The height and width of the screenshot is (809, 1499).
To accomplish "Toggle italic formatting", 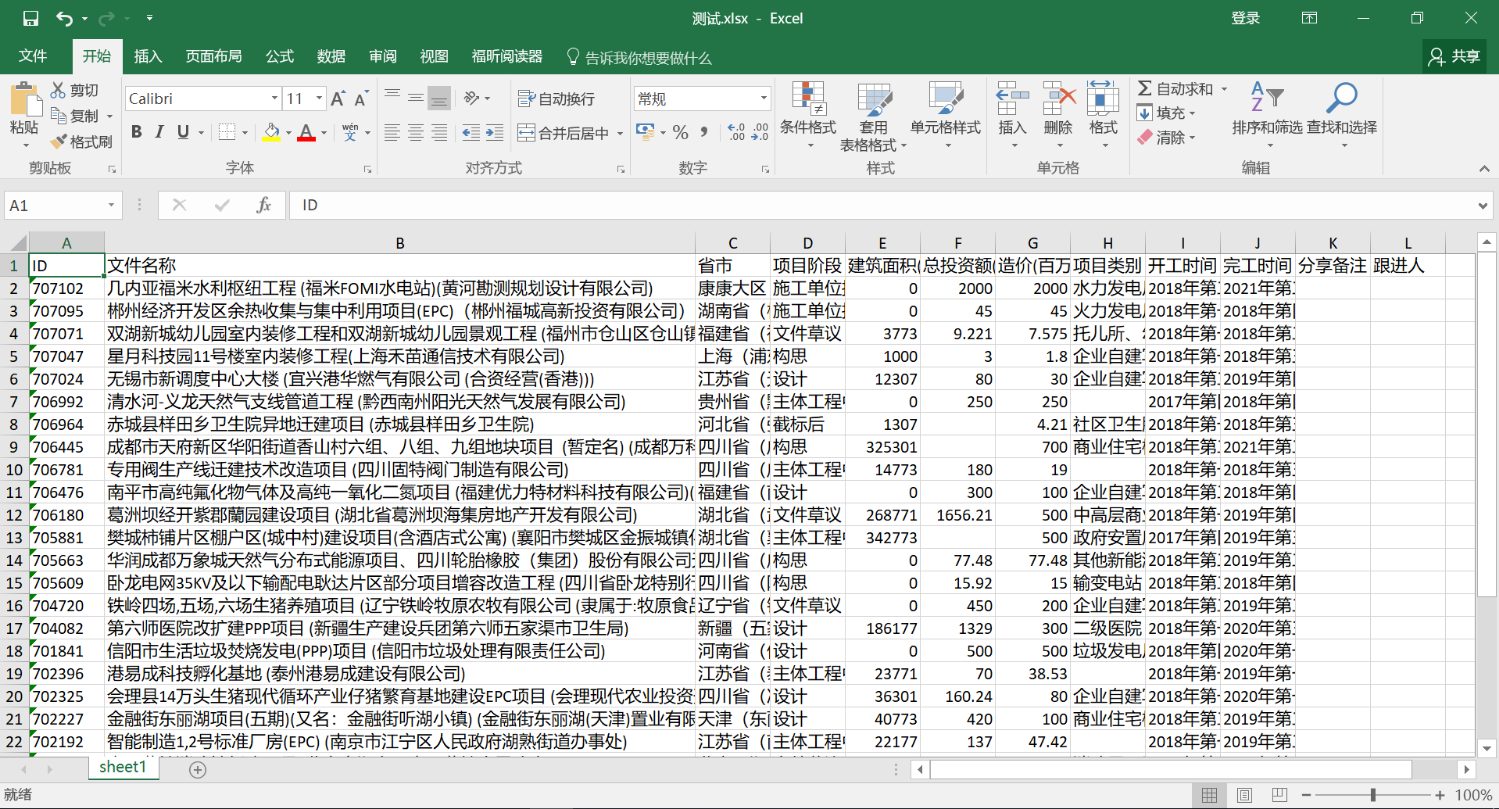I will click(160, 132).
